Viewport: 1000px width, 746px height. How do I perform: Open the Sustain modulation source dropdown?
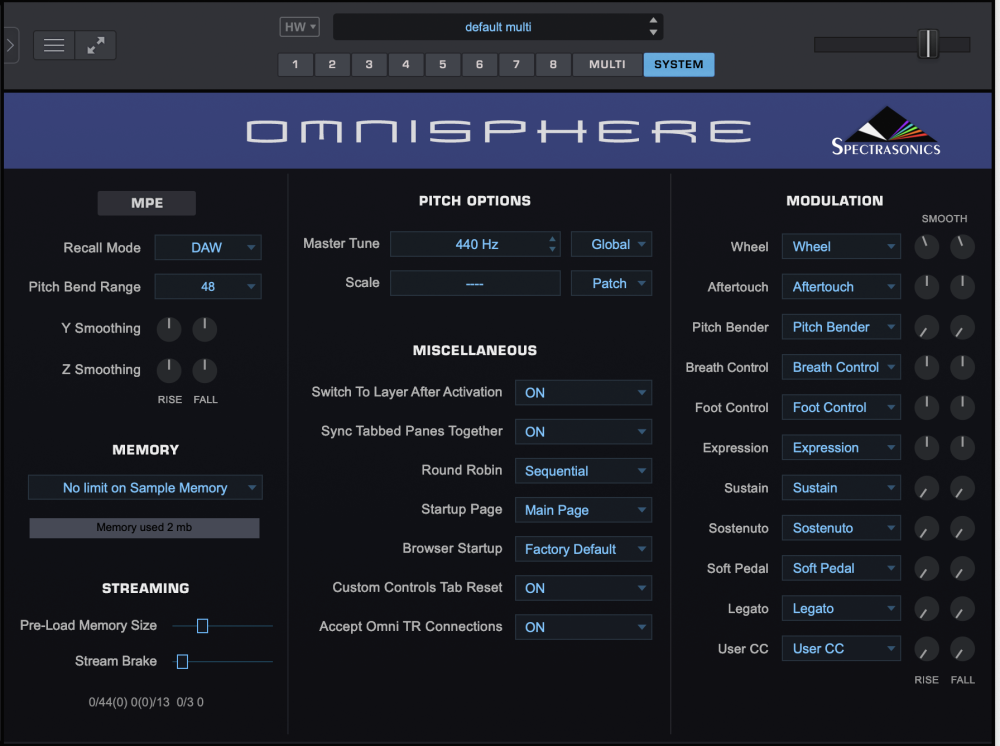coord(841,488)
